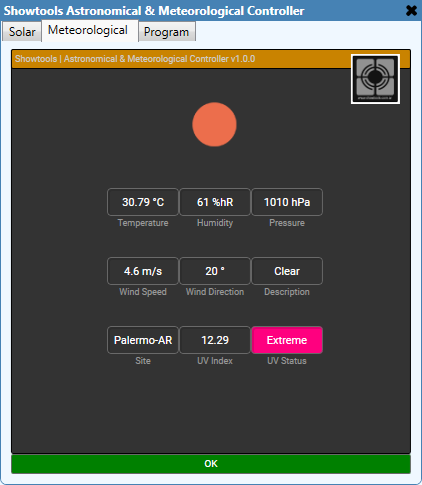422x485 pixels.
Task: Click the green OK button
Action: click(x=211, y=464)
